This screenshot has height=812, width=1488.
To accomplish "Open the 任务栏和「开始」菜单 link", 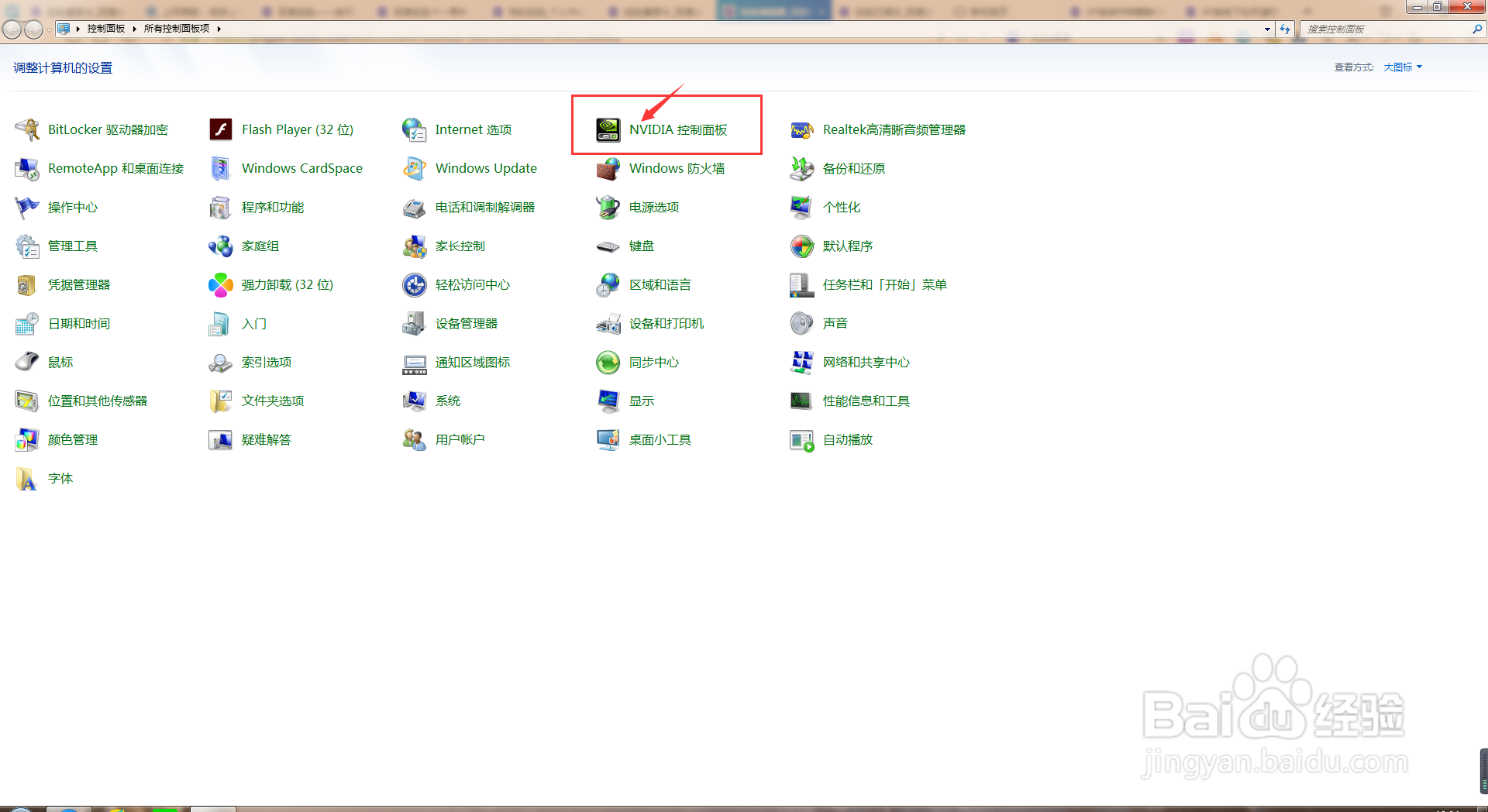I will [x=885, y=284].
